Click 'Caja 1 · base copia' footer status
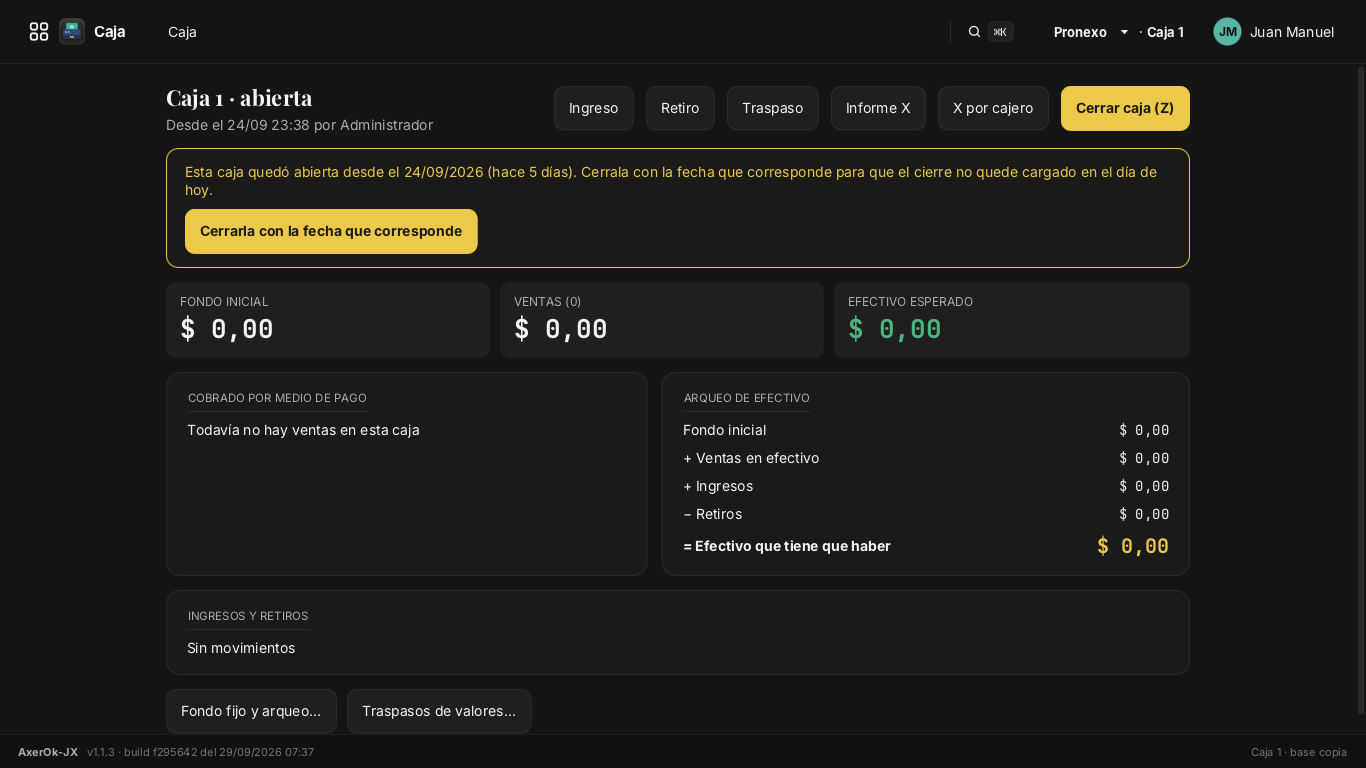This screenshot has height=768, width=1366. pyautogui.click(x=1299, y=752)
